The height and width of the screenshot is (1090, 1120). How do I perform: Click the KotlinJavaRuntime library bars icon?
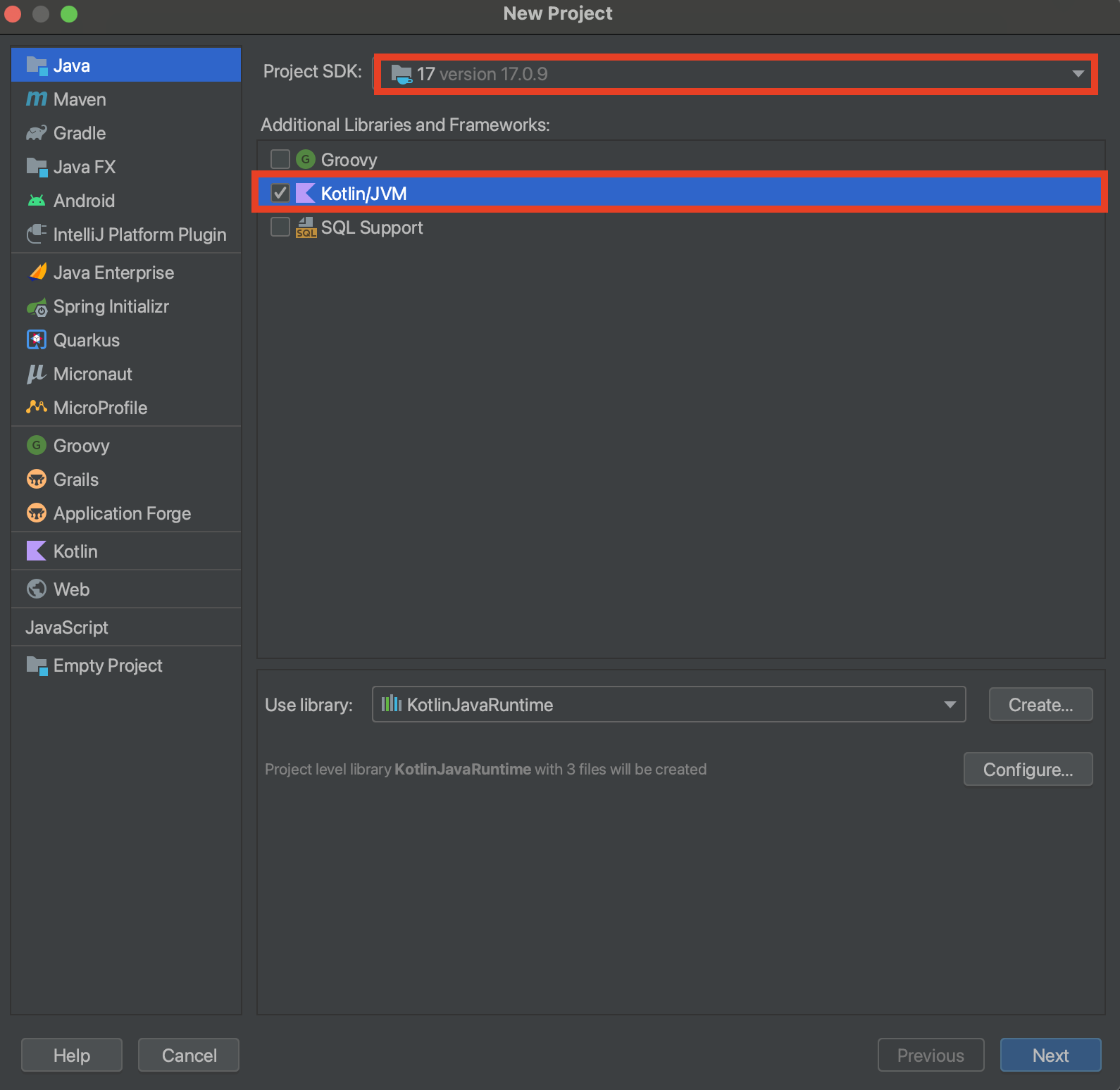[x=392, y=703]
